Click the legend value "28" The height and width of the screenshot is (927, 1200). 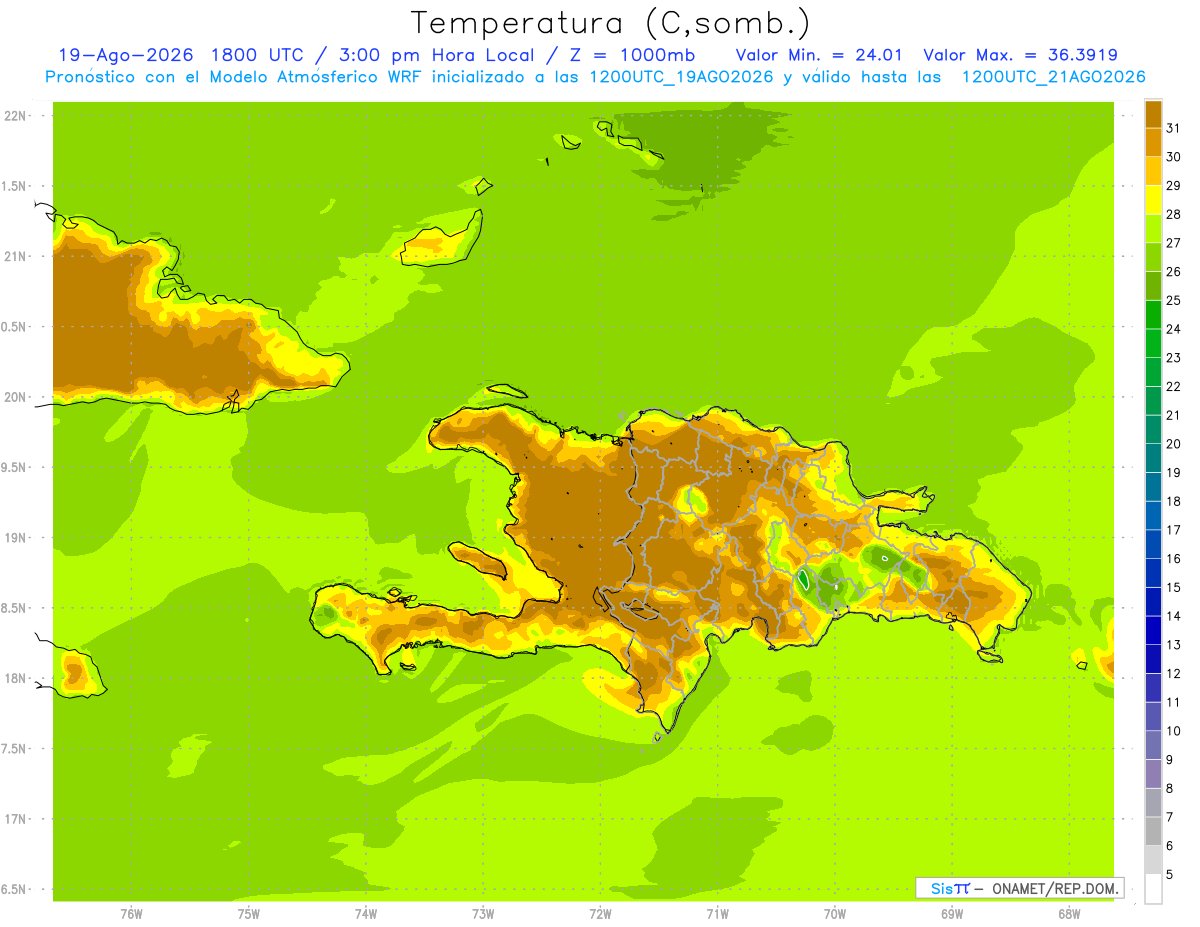pos(1173,214)
